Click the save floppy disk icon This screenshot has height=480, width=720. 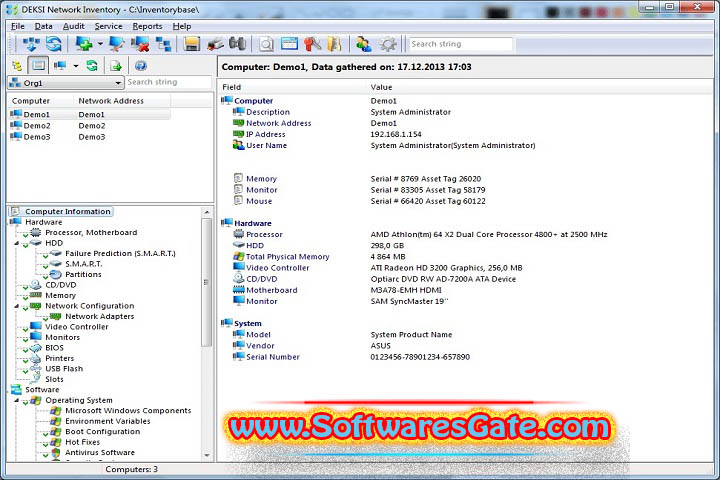point(191,44)
